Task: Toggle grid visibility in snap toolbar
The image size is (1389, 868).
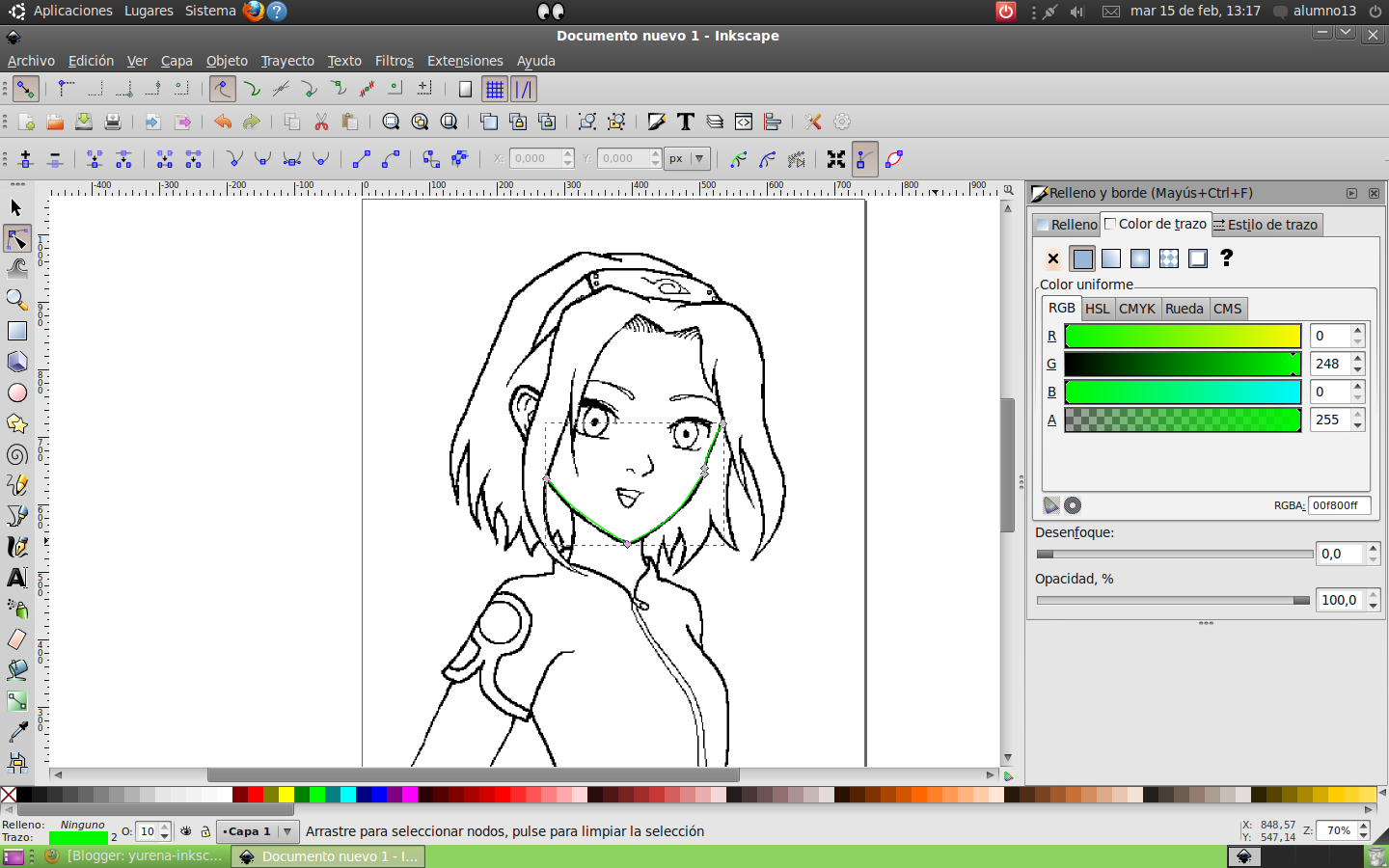Action: click(495, 88)
